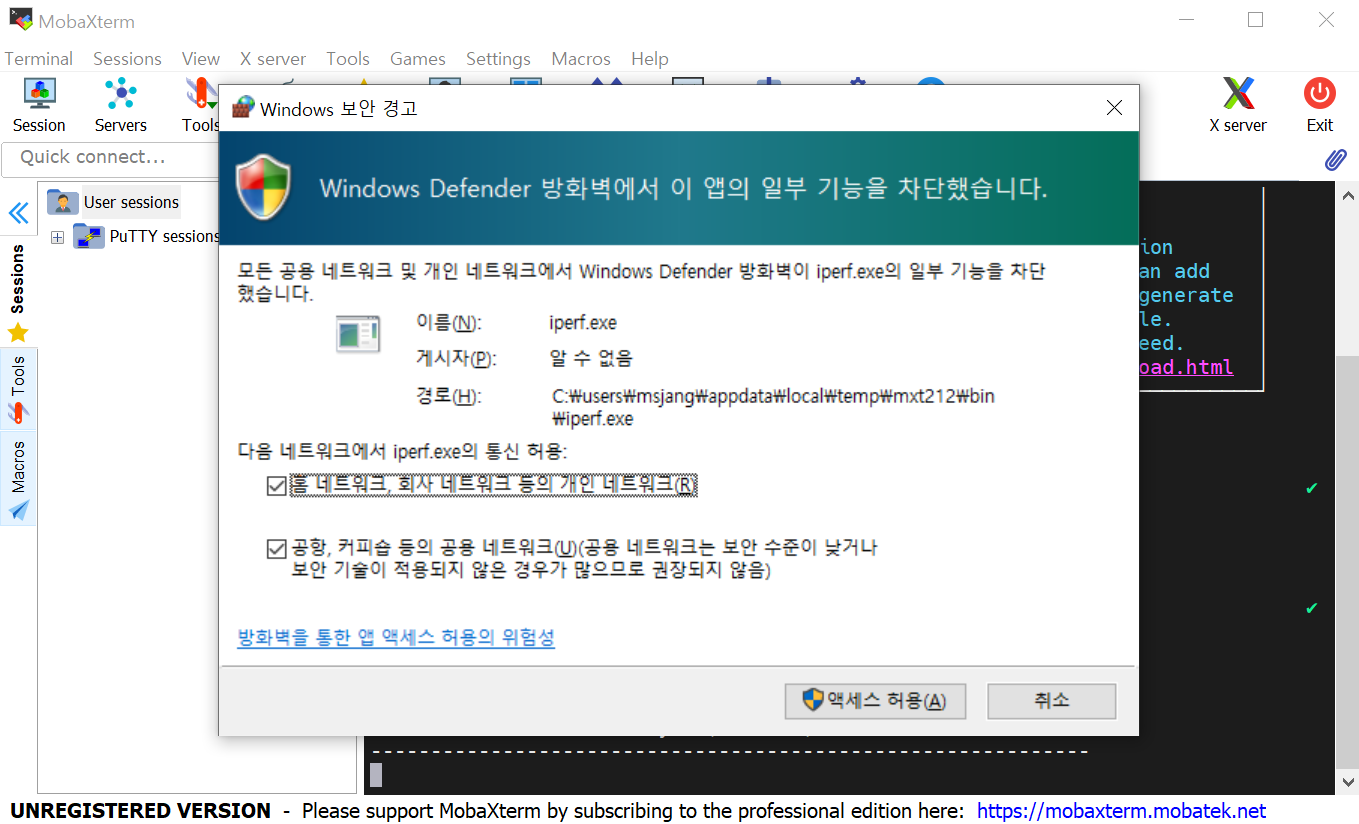The width and height of the screenshot is (1359, 824).
Task: Click the terminal scrollbar up arrow
Action: pyautogui.click(x=1348, y=195)
